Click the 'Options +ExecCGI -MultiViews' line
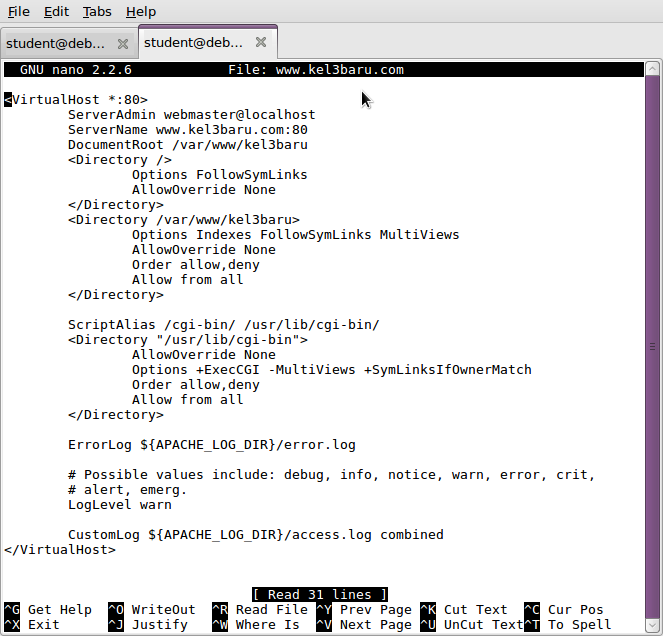The height and width of the screenshot is (636, 663). tap(332, 370)
